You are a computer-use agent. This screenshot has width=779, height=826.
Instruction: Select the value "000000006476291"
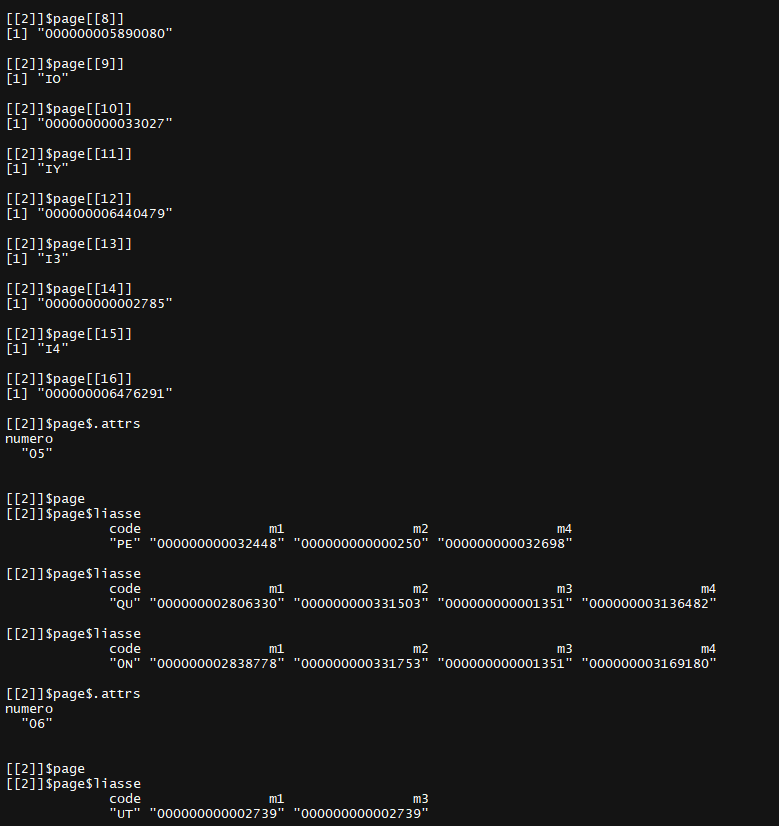(x=105, y=394)
